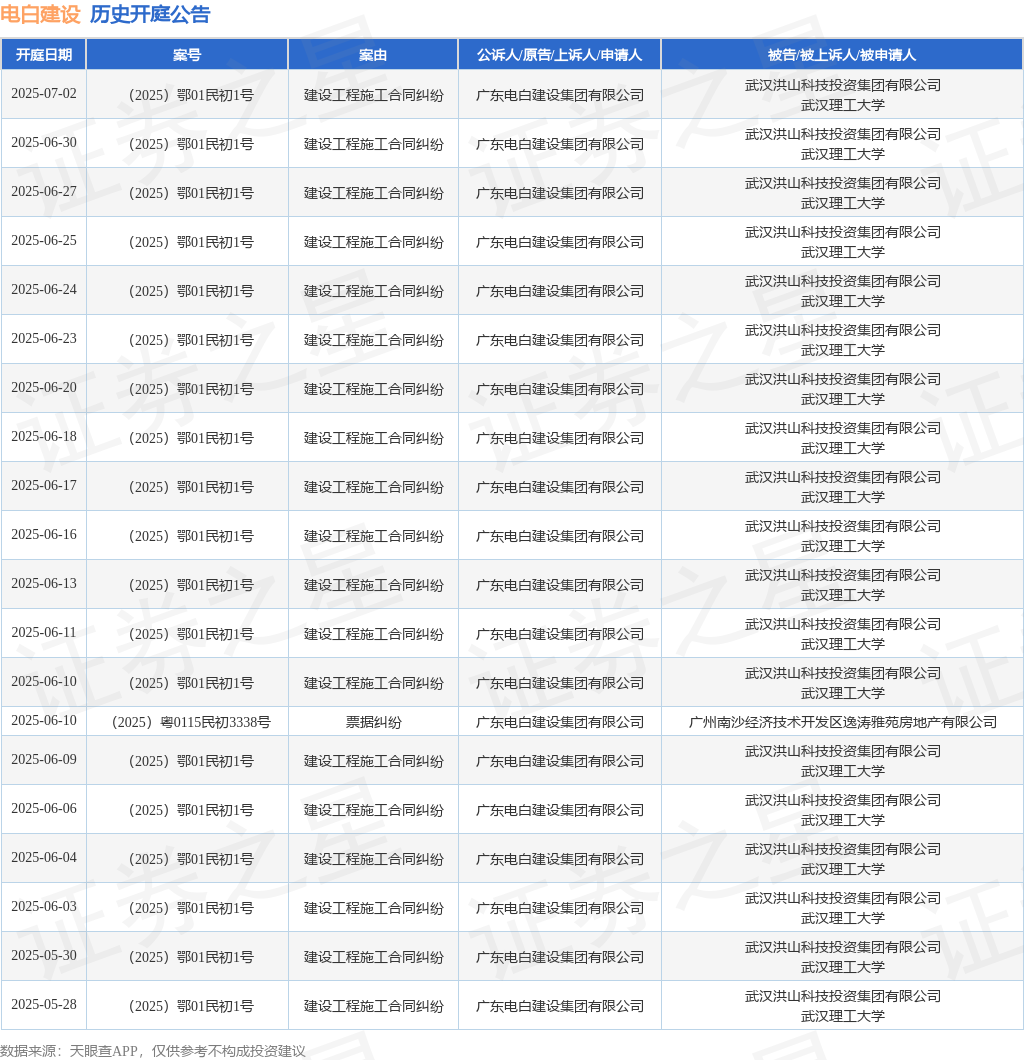Click 武汉理工大学 in the 2025-05-30 row
This screenshot has width=1024, height=1060.
pyautogui.click(x=842, y=967)
